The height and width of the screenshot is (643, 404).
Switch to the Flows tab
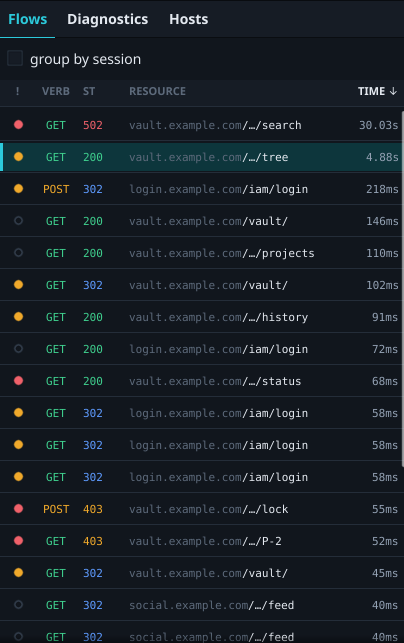coord(27,19)
